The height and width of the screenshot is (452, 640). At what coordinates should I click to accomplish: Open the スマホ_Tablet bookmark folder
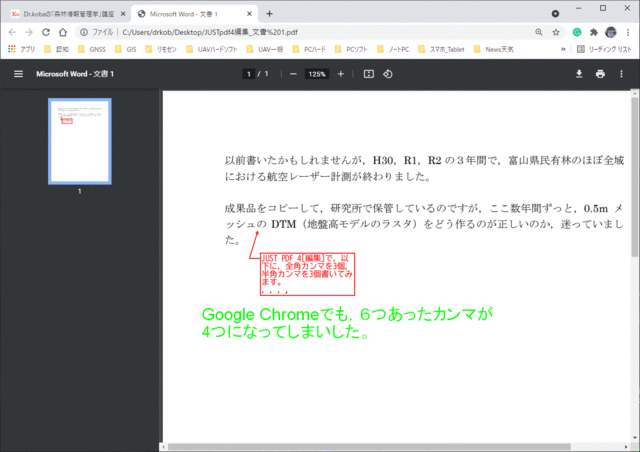point(442,49)
